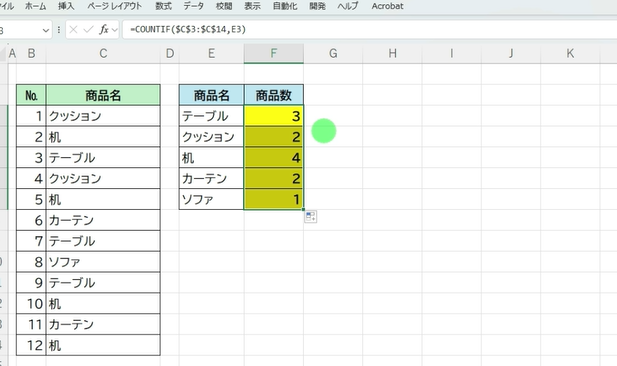Select the cell containing ソファ in column E
Screen dimensions: 617x366
(x=211, y=199)
